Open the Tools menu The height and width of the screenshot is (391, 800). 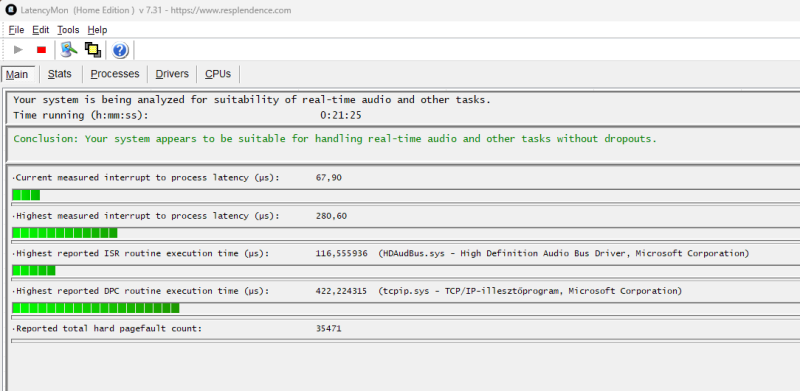tap(68, 30)
